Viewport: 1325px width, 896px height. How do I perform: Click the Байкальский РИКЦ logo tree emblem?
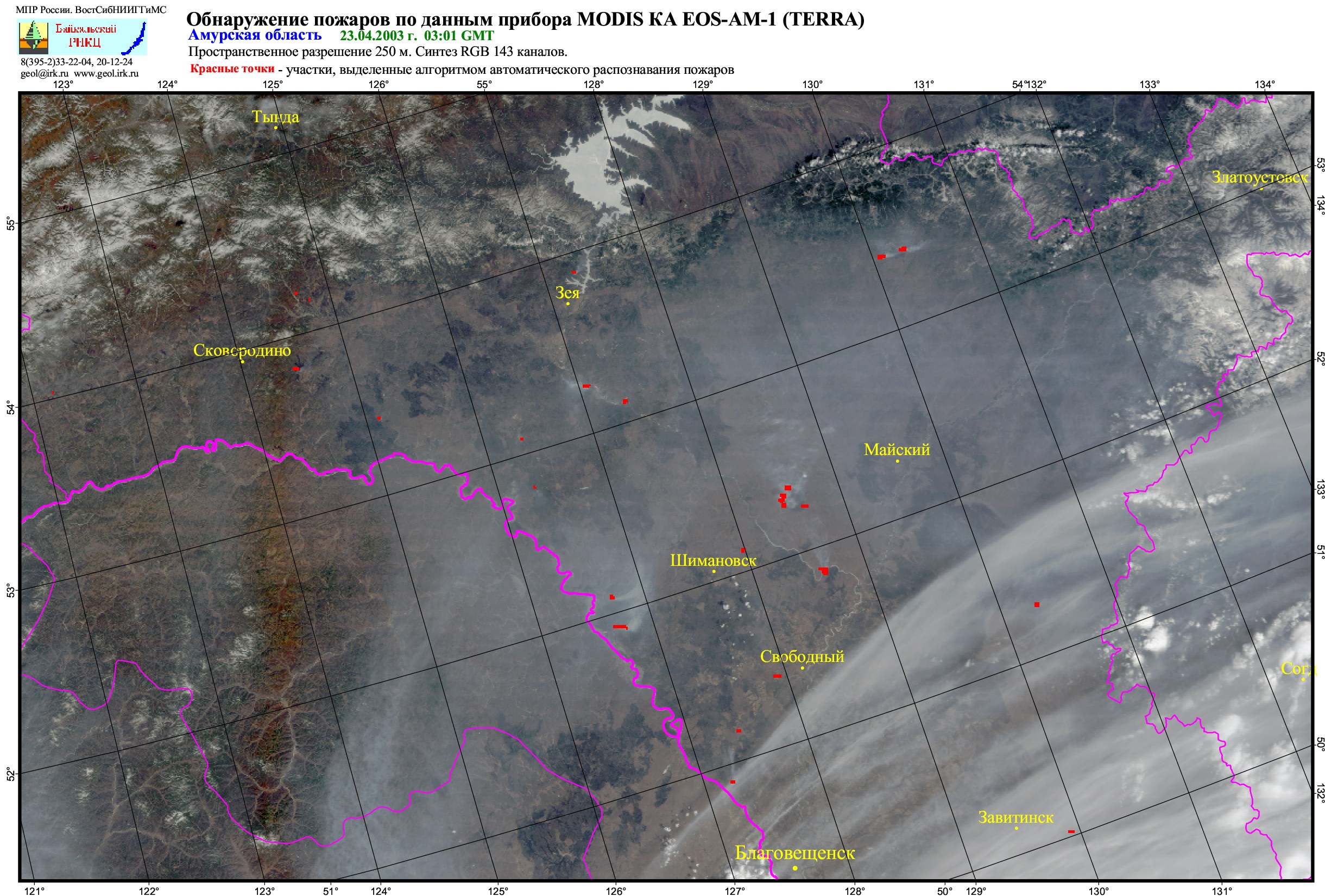(x=34, y=37)
